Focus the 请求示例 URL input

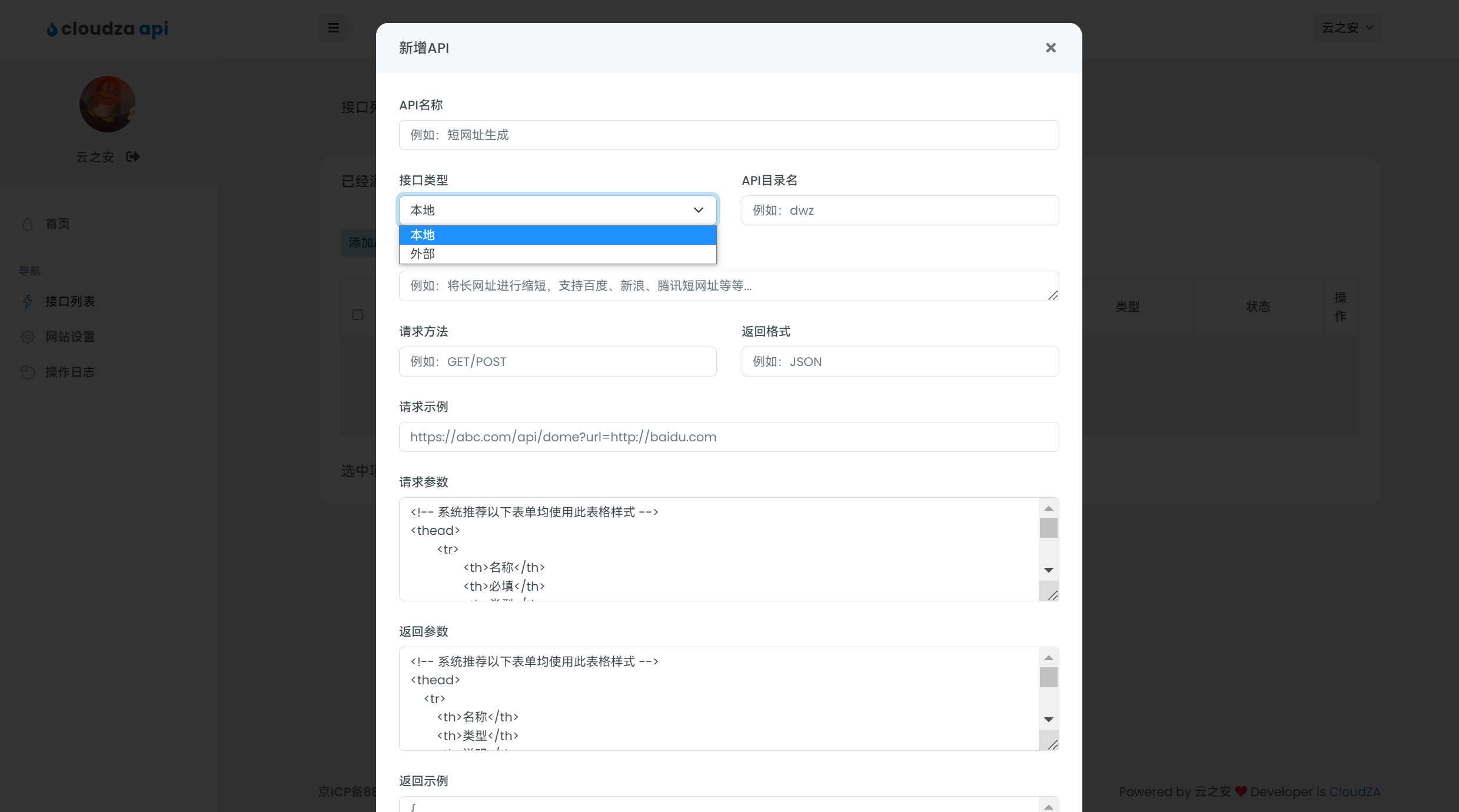pyautogui.click(x=729, y=437)
